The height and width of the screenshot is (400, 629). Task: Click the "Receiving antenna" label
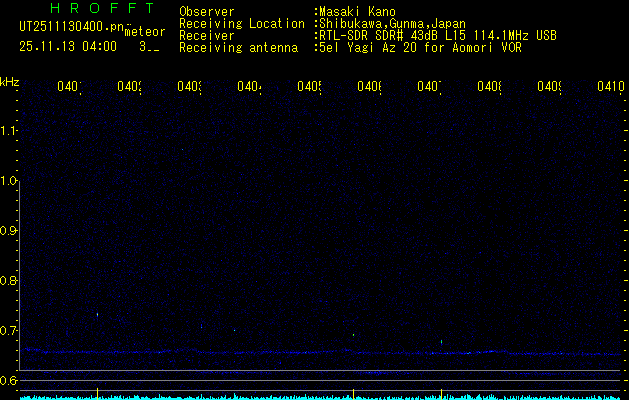click(238, 48)
